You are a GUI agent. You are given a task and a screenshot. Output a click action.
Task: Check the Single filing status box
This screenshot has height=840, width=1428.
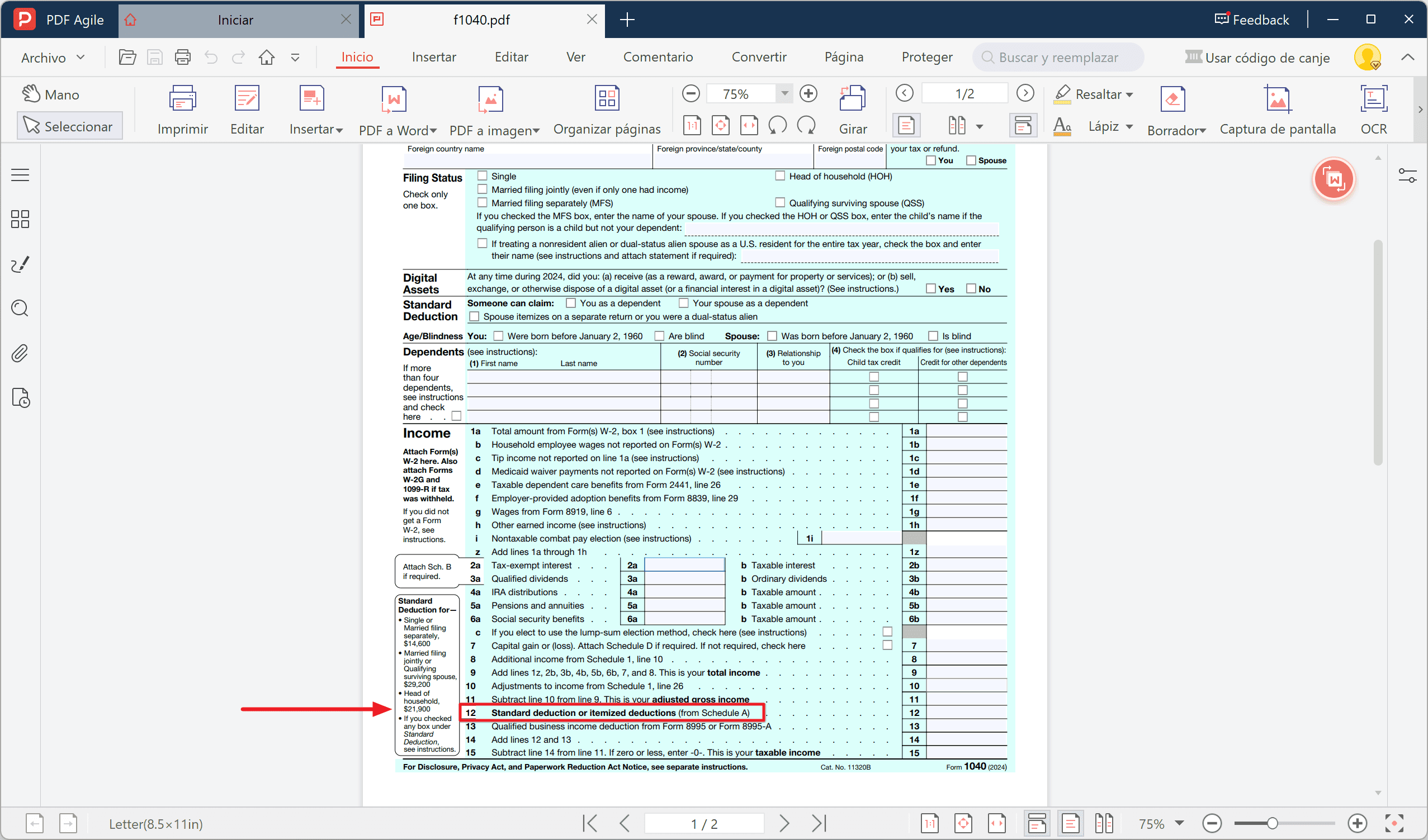[x=482, y=176]
